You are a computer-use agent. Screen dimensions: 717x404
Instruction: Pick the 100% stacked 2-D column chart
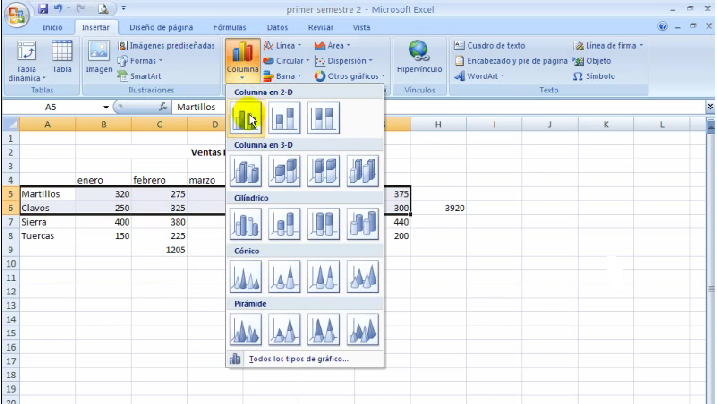pos(323,120)
